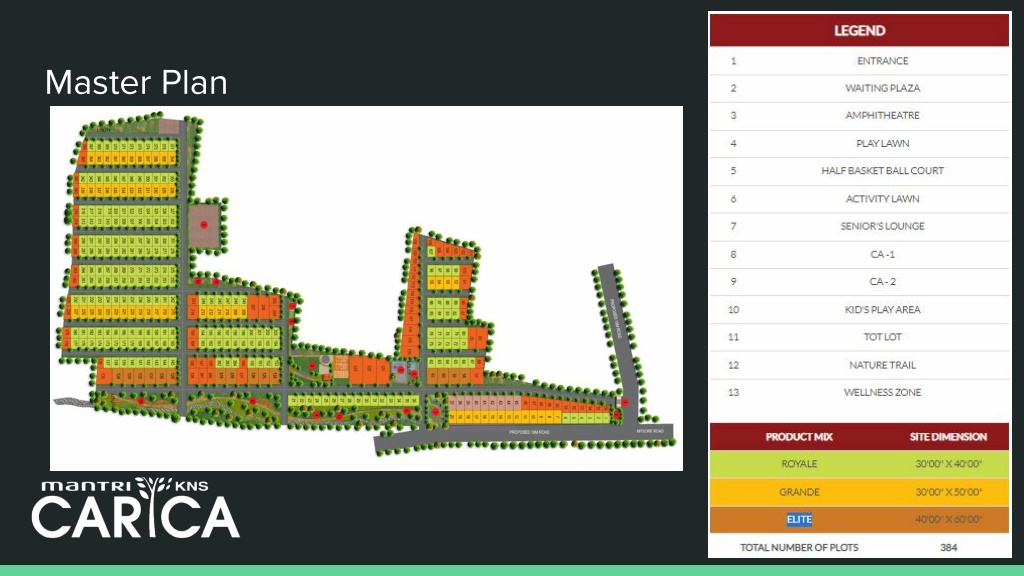Click legend number 1

(733, 61)
